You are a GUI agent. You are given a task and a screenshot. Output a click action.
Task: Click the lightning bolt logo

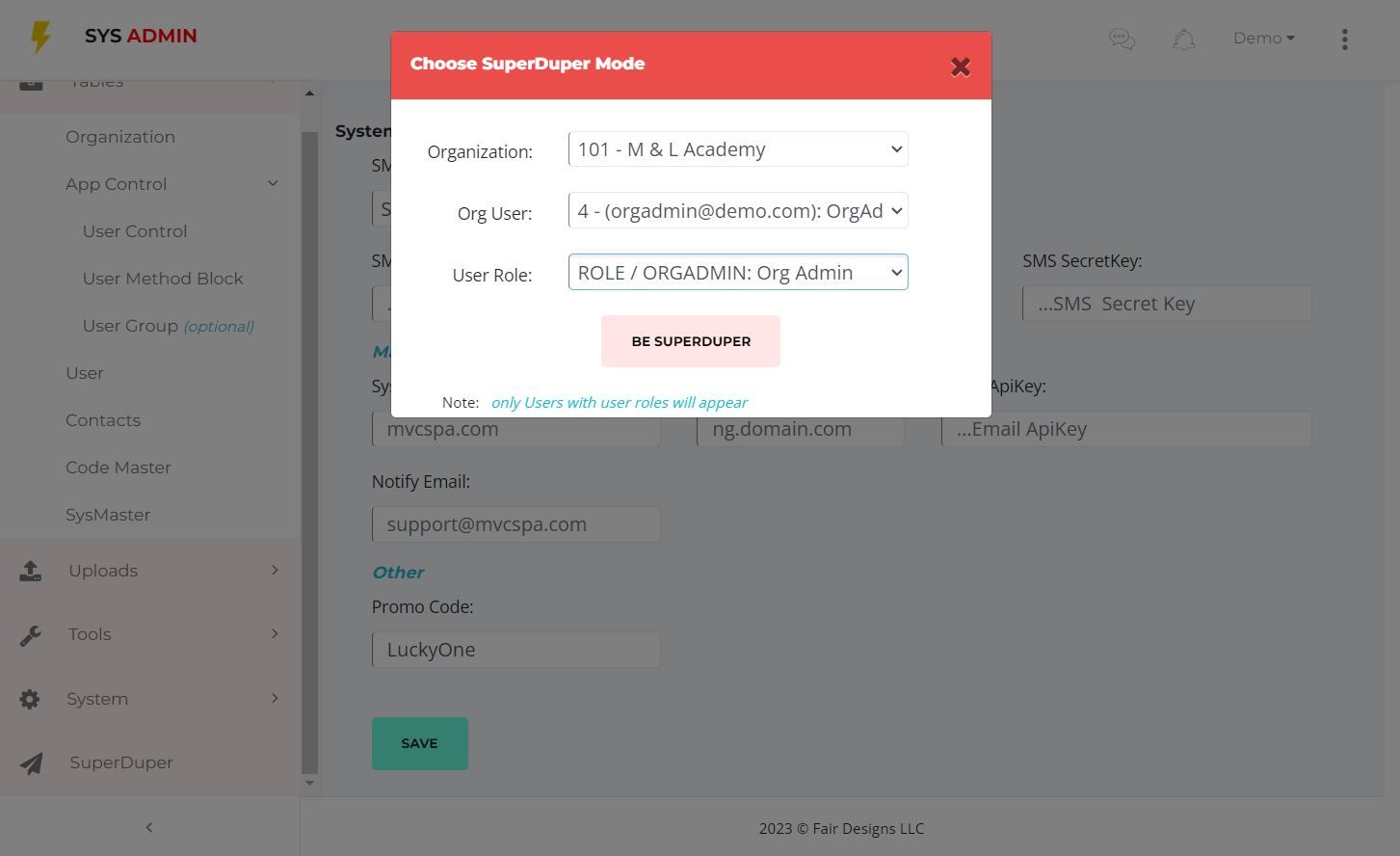(40, 37)
